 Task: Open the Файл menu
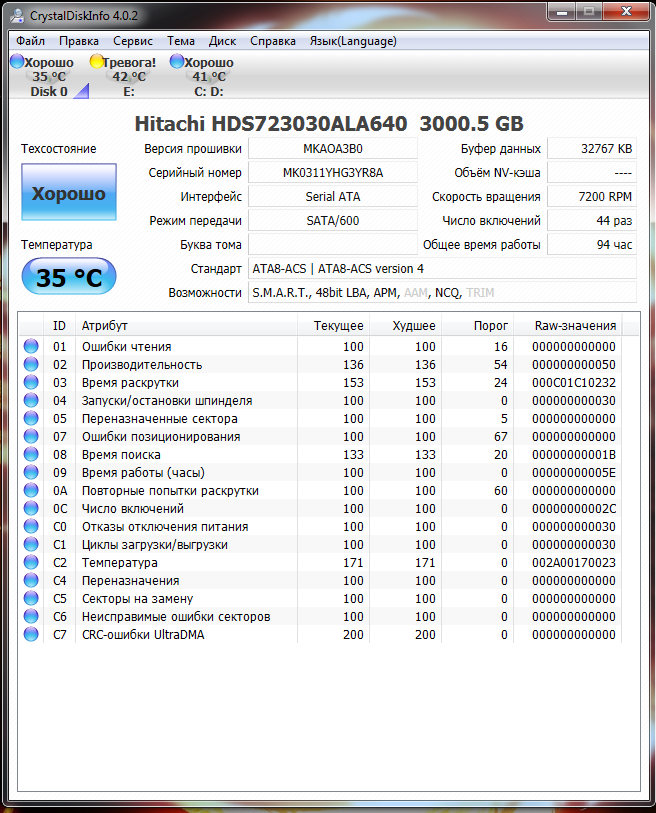[30, 41]
